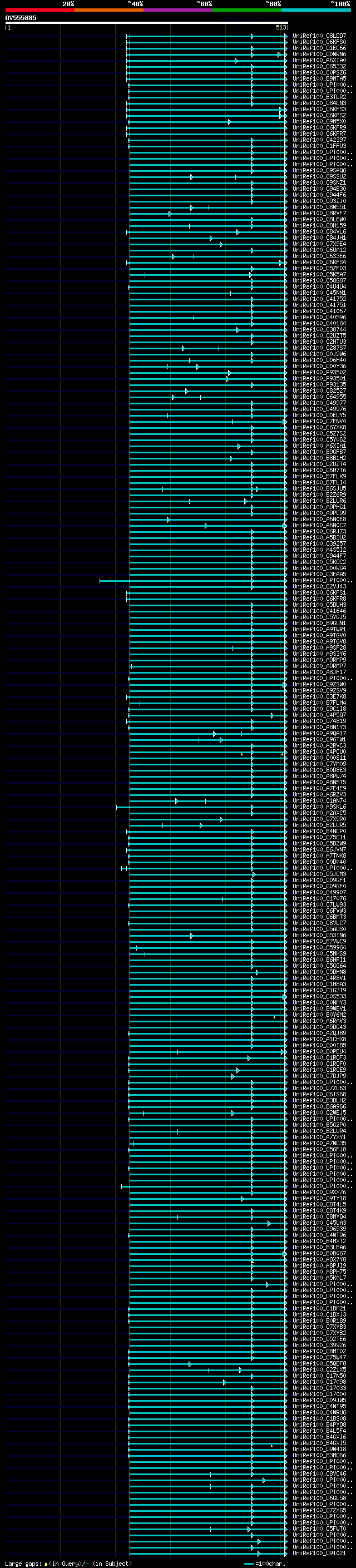Click the alignment bar for UniRef100_Q8LDD7
The width and height of the screenshot is (356, 1568).
point(207,37)
